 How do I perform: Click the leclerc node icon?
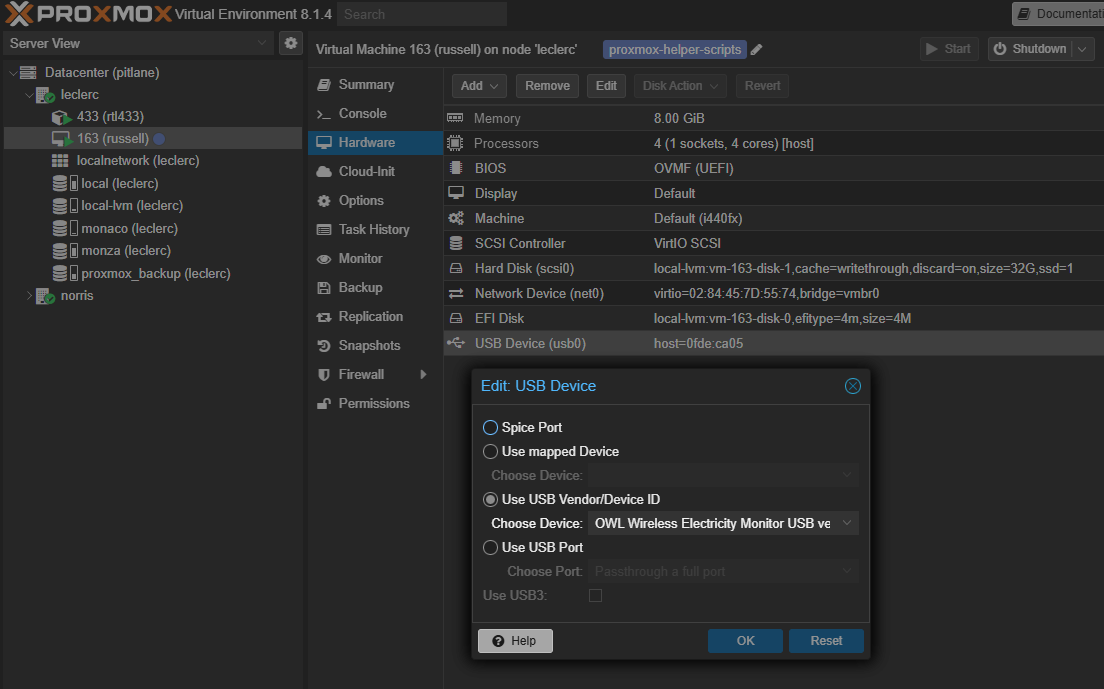point(45,94)
